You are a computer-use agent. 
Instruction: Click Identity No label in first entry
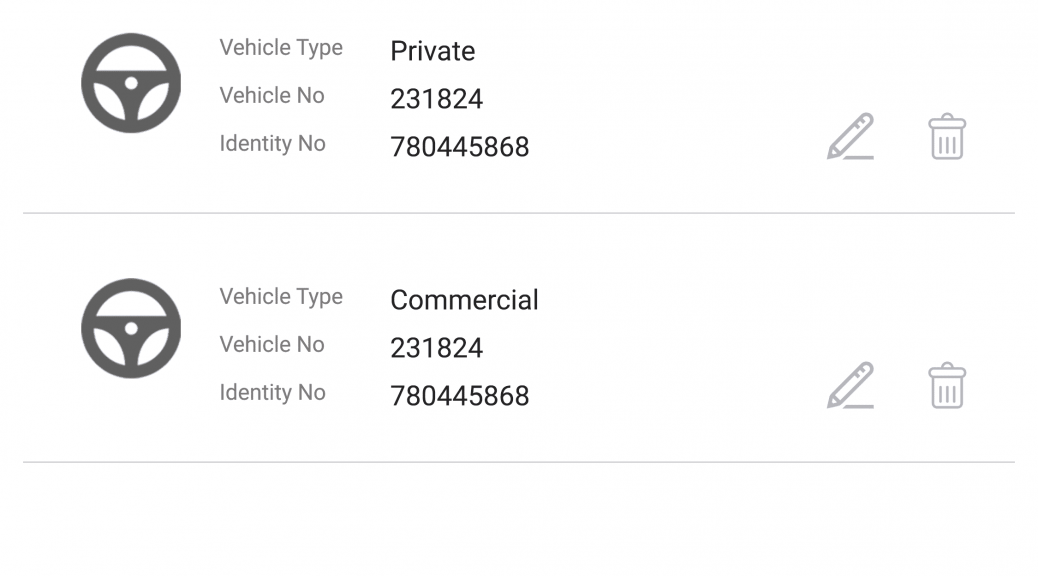point(273,144)
